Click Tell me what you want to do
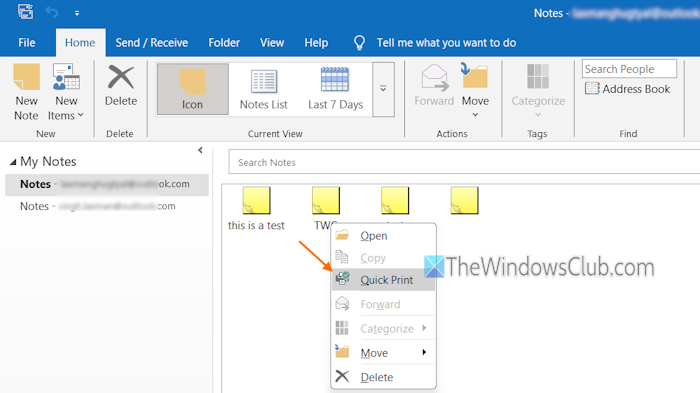This screenshot has width=700, height=393. click(435, 43)
